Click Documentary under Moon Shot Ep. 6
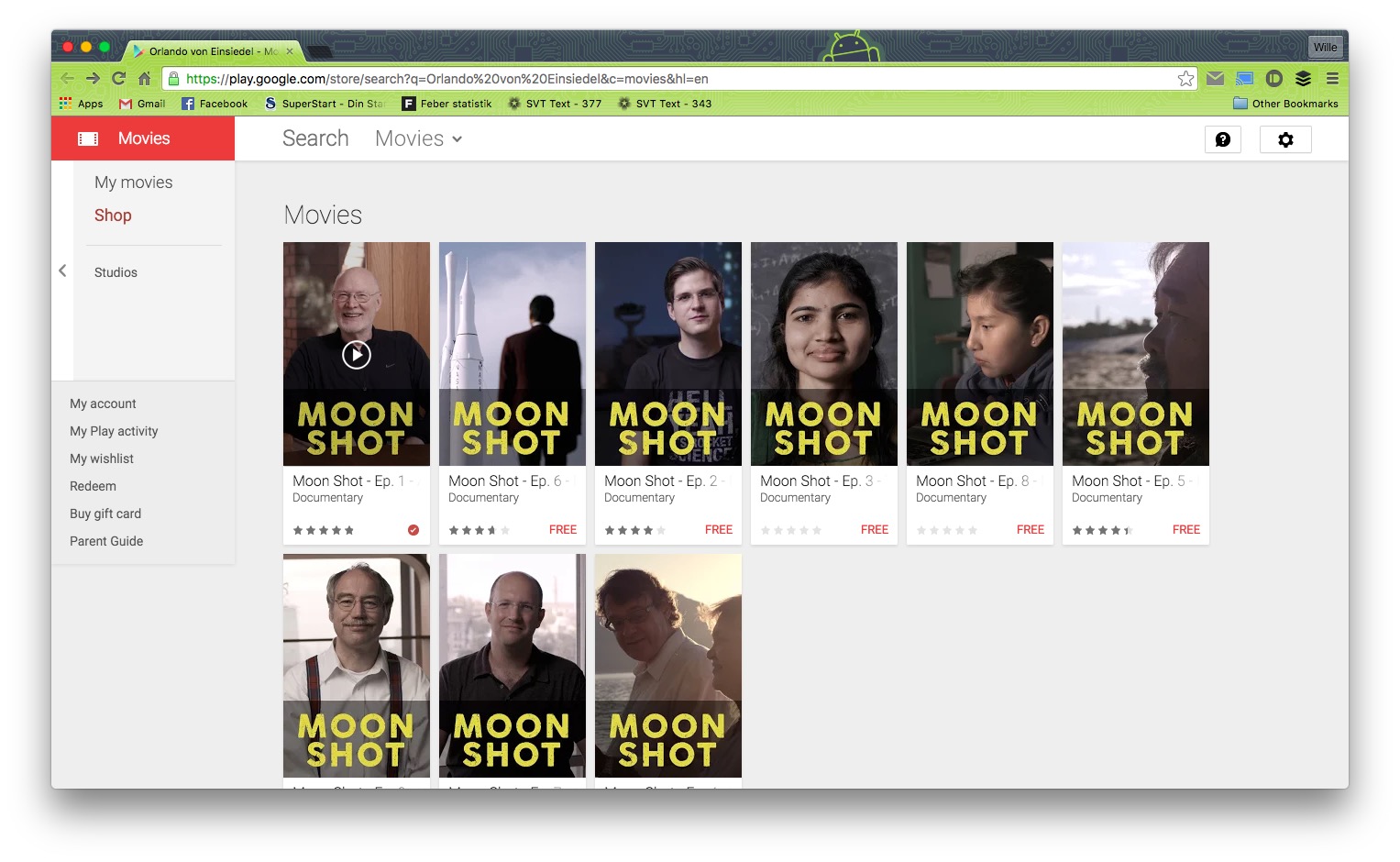 [x=483, y=498]
